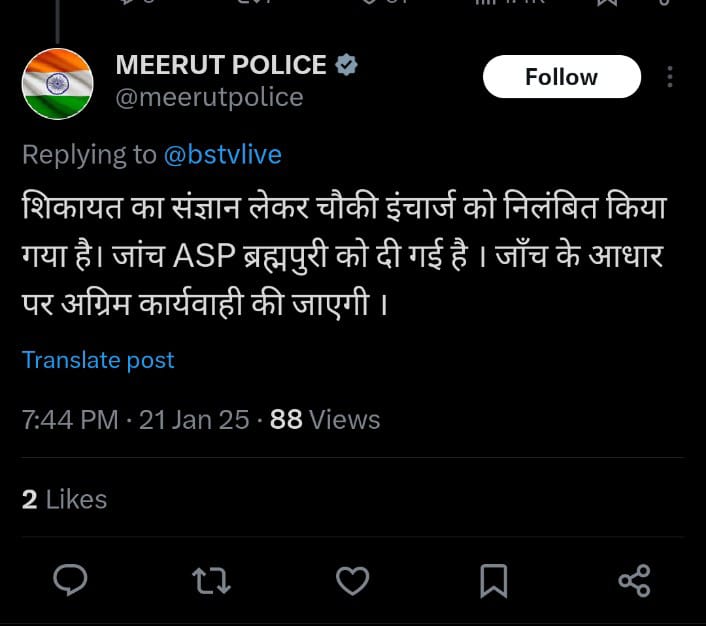Viewport: 706px width, 626px height.
Task: Click the 7:44 PM timestamp
Action: [70, 419]
